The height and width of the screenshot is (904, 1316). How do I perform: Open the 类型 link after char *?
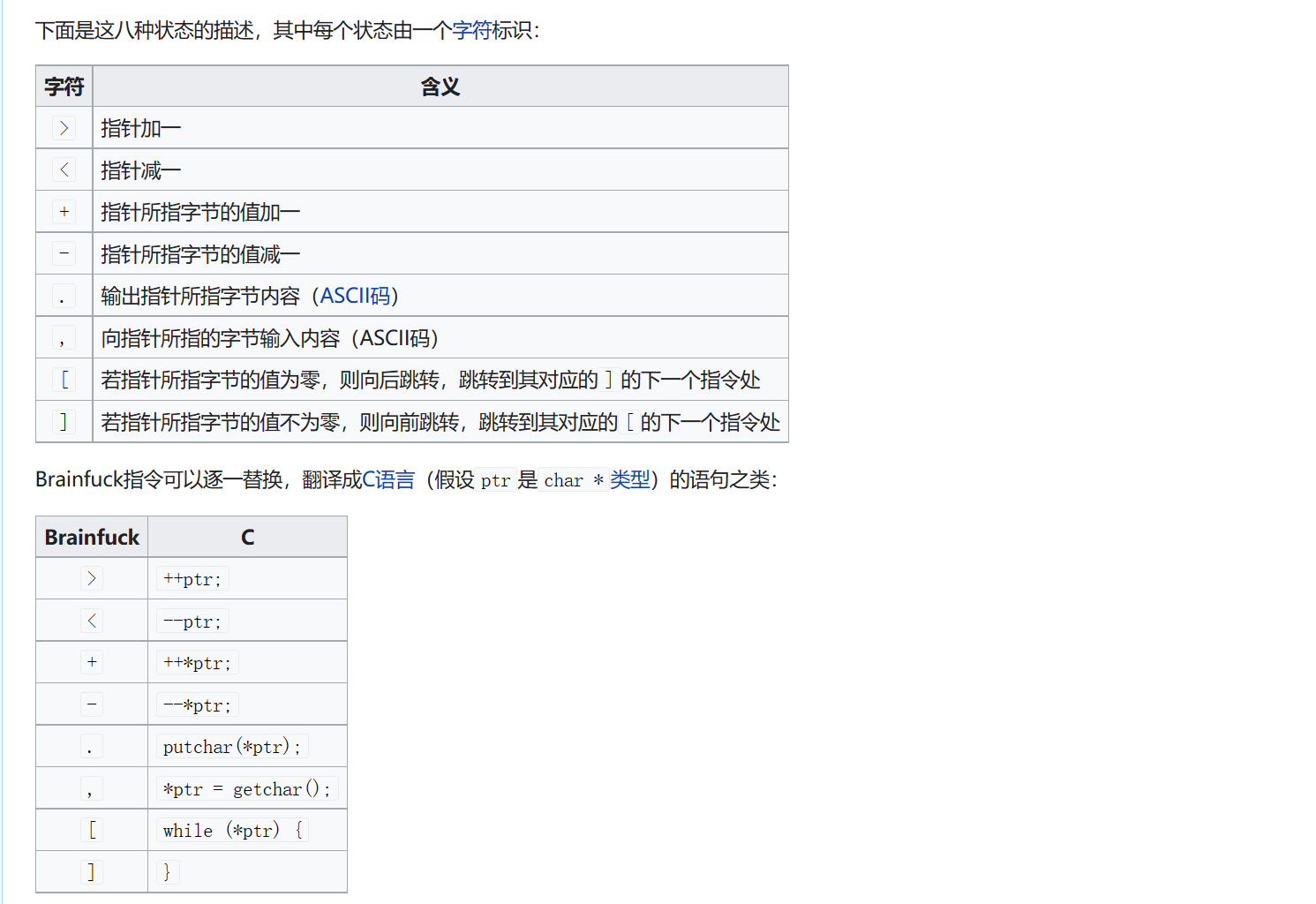pos(629,479)
